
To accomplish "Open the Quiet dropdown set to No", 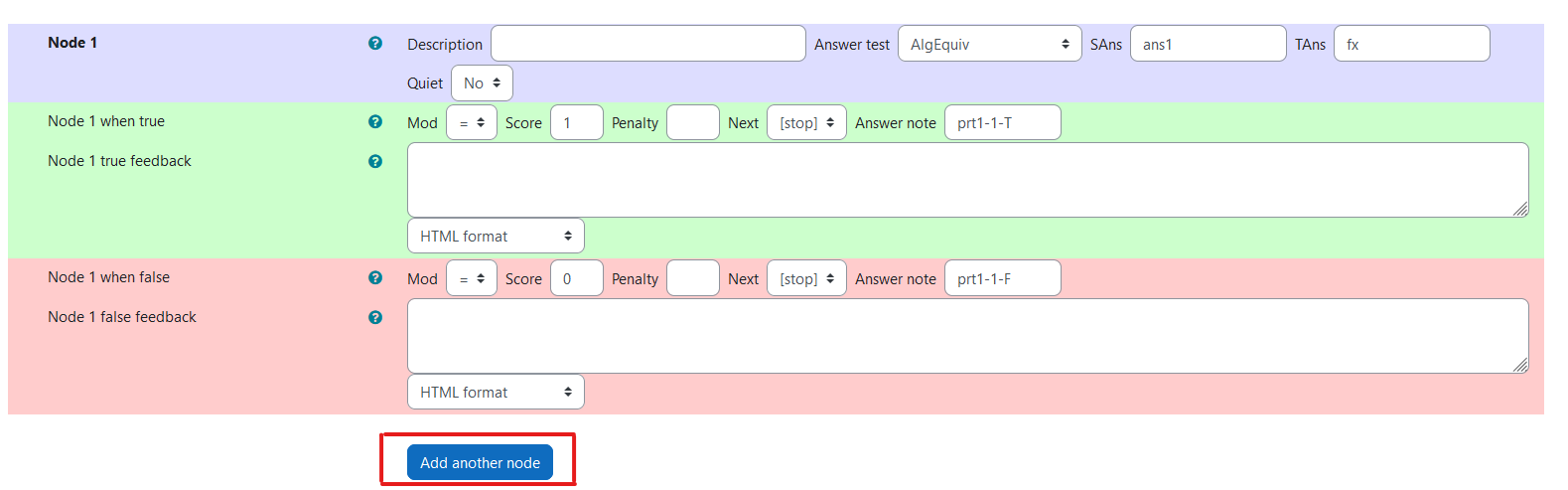I will pos(482,83).
